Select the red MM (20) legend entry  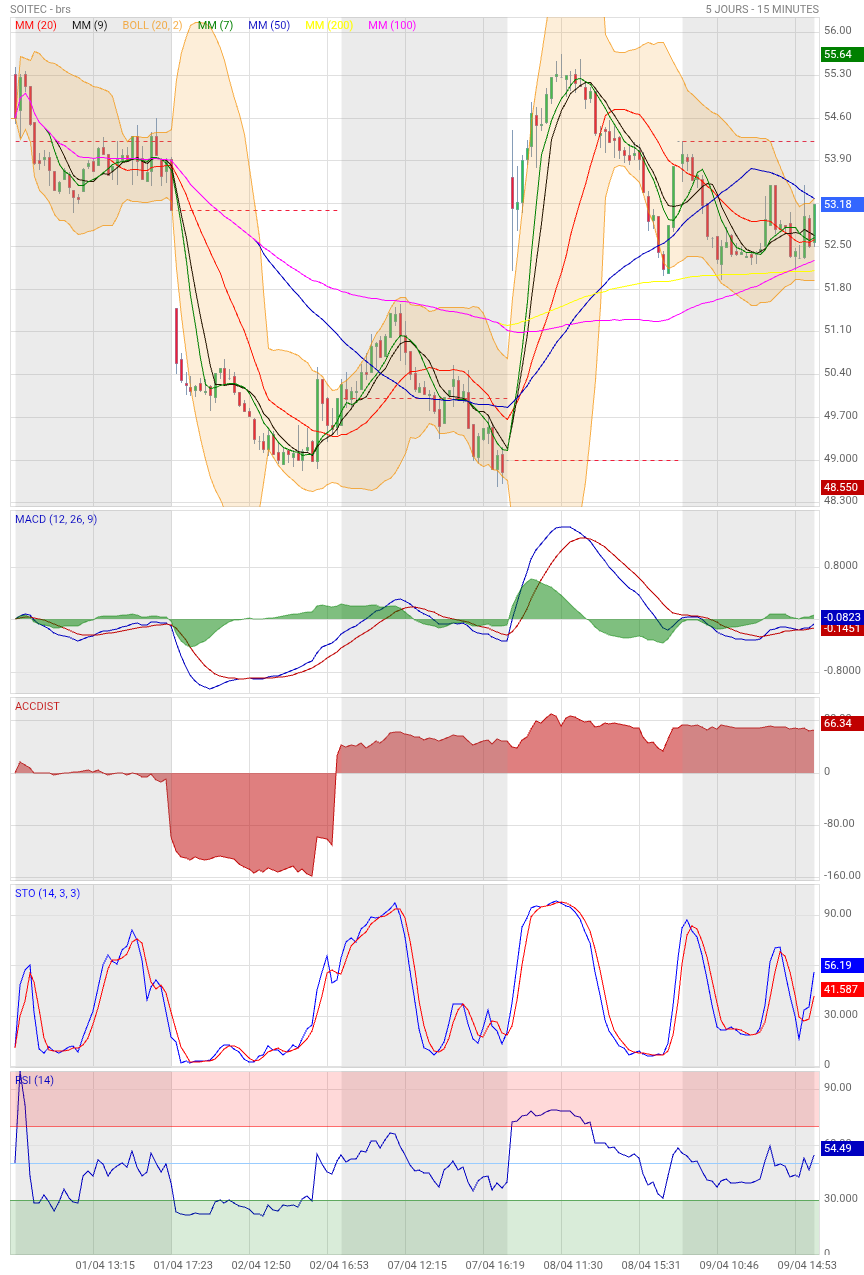click(36, 25)
